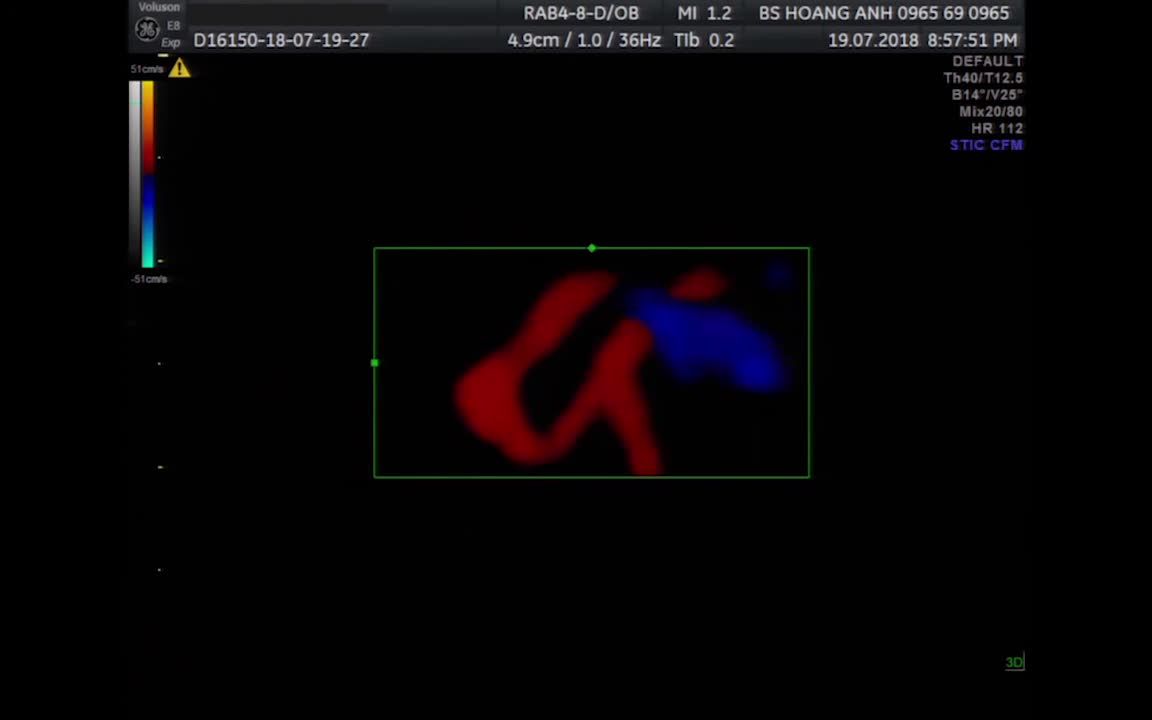Click the green diamond handle atop the ROI box

click(592, 248)
